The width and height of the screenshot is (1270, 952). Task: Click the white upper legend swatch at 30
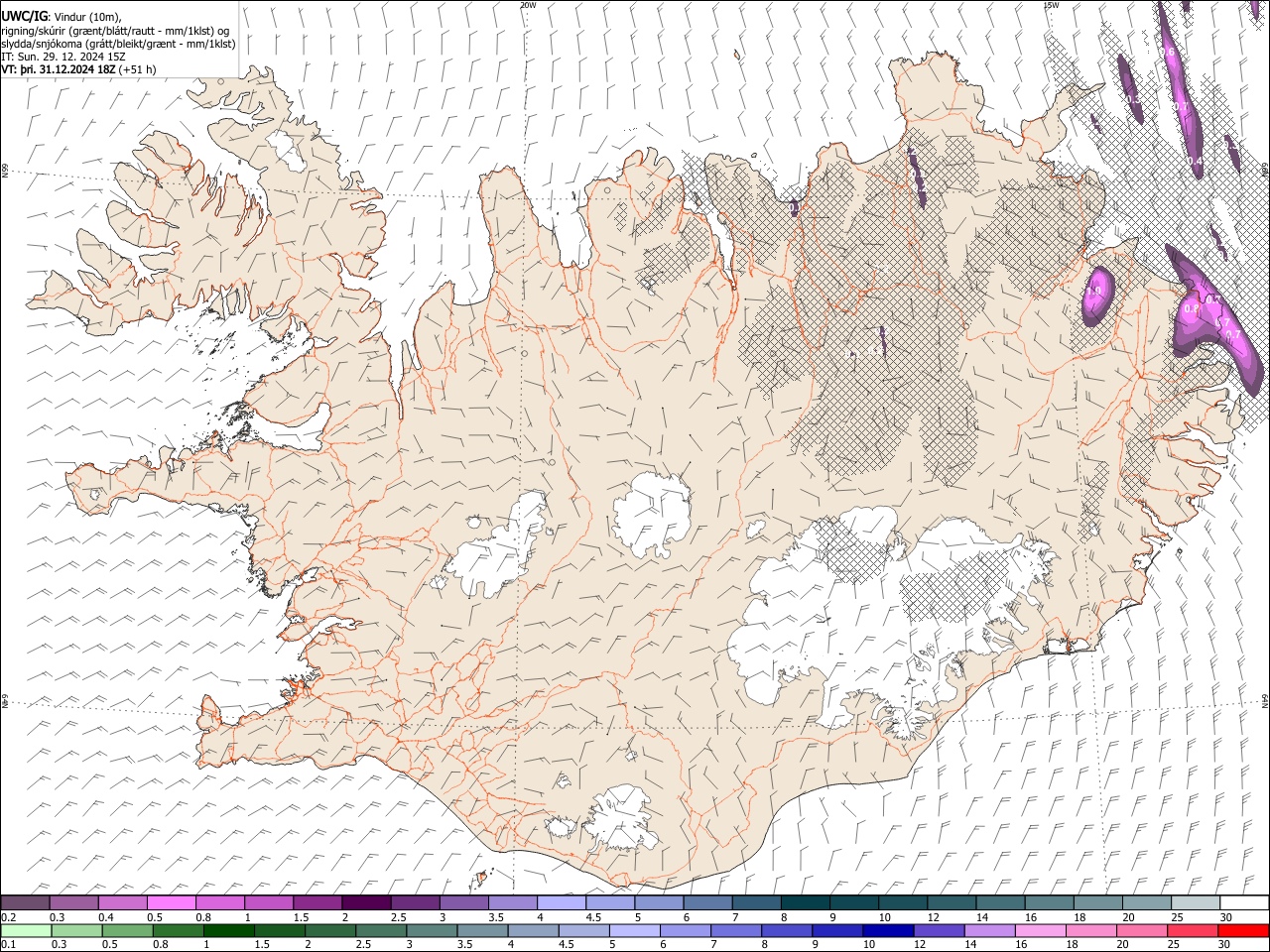click(1242, 903)
